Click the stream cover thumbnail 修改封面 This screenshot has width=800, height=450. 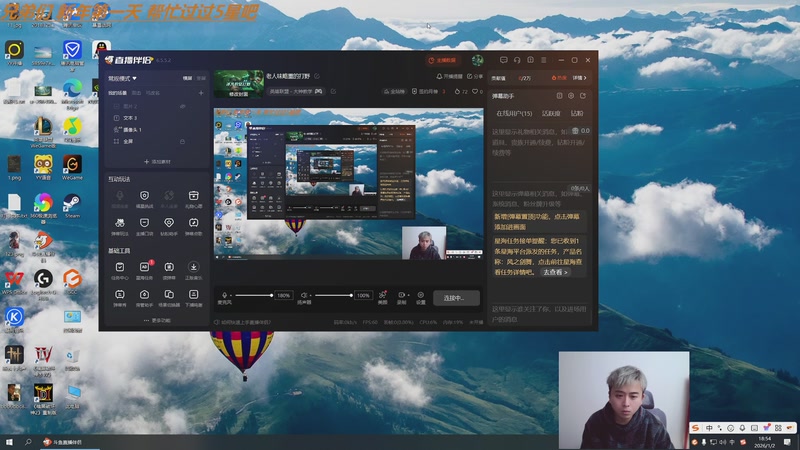point(239,84)
